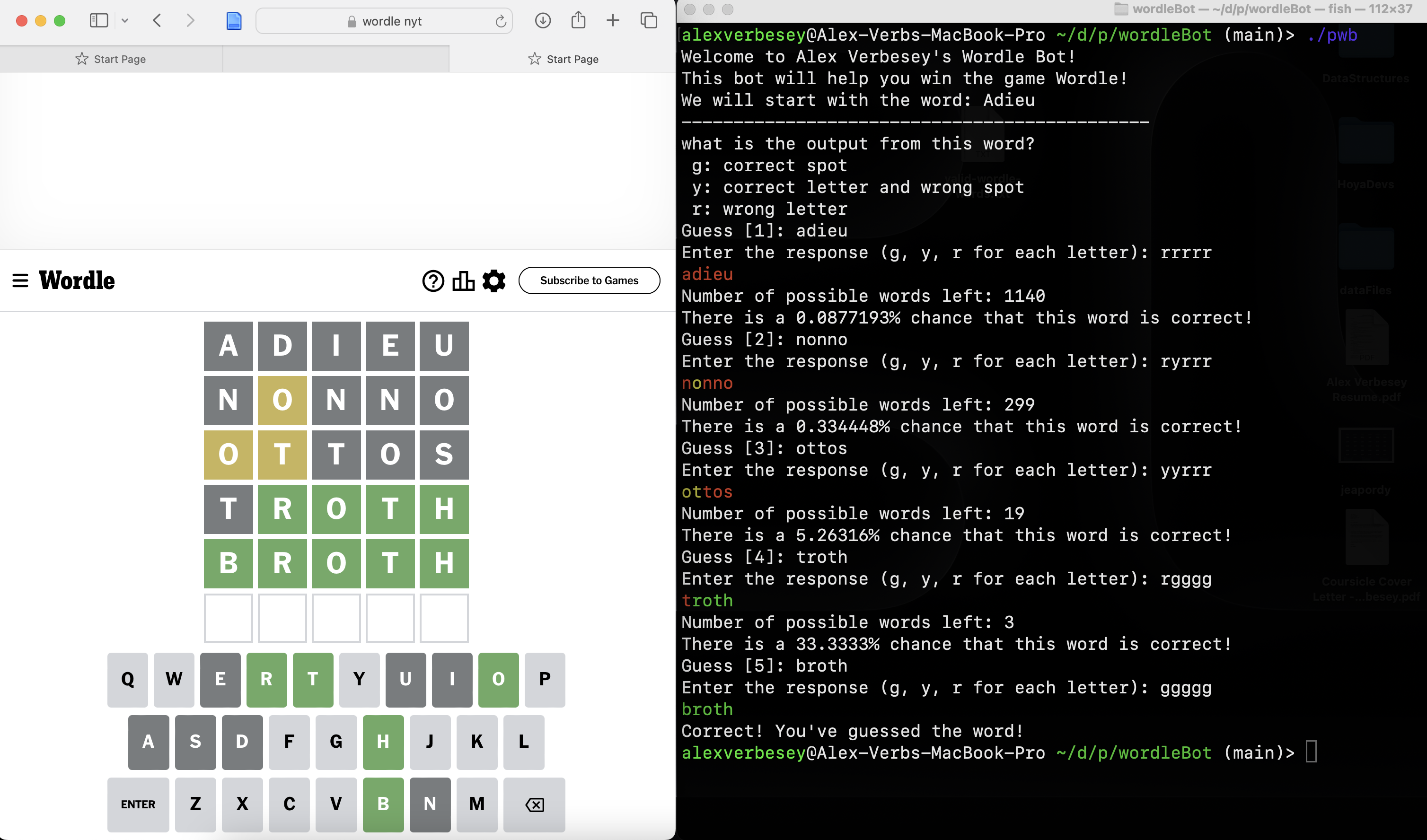This screenshot has width=1427, height=840.
Task: Open the Share icon in Safari
Action: (578, 20)
